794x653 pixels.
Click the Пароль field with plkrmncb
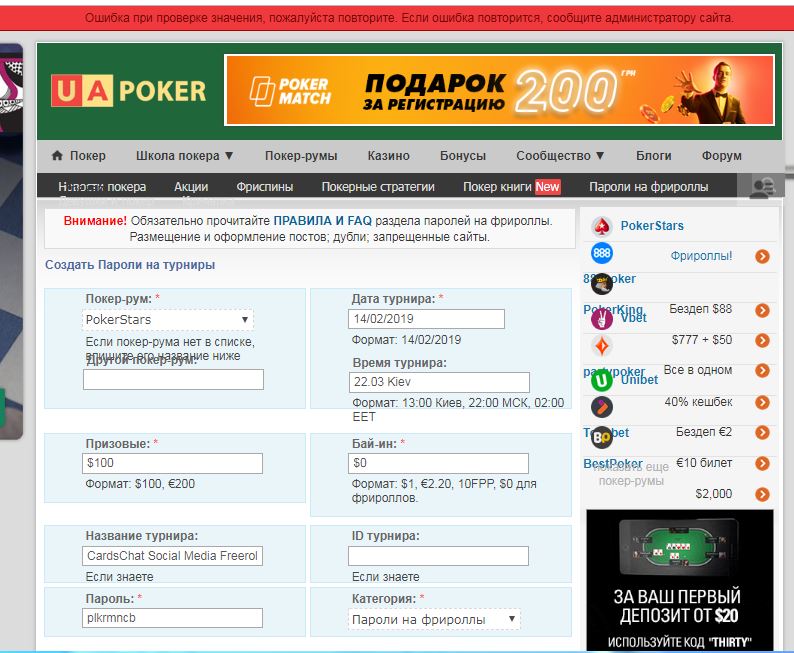172,618
